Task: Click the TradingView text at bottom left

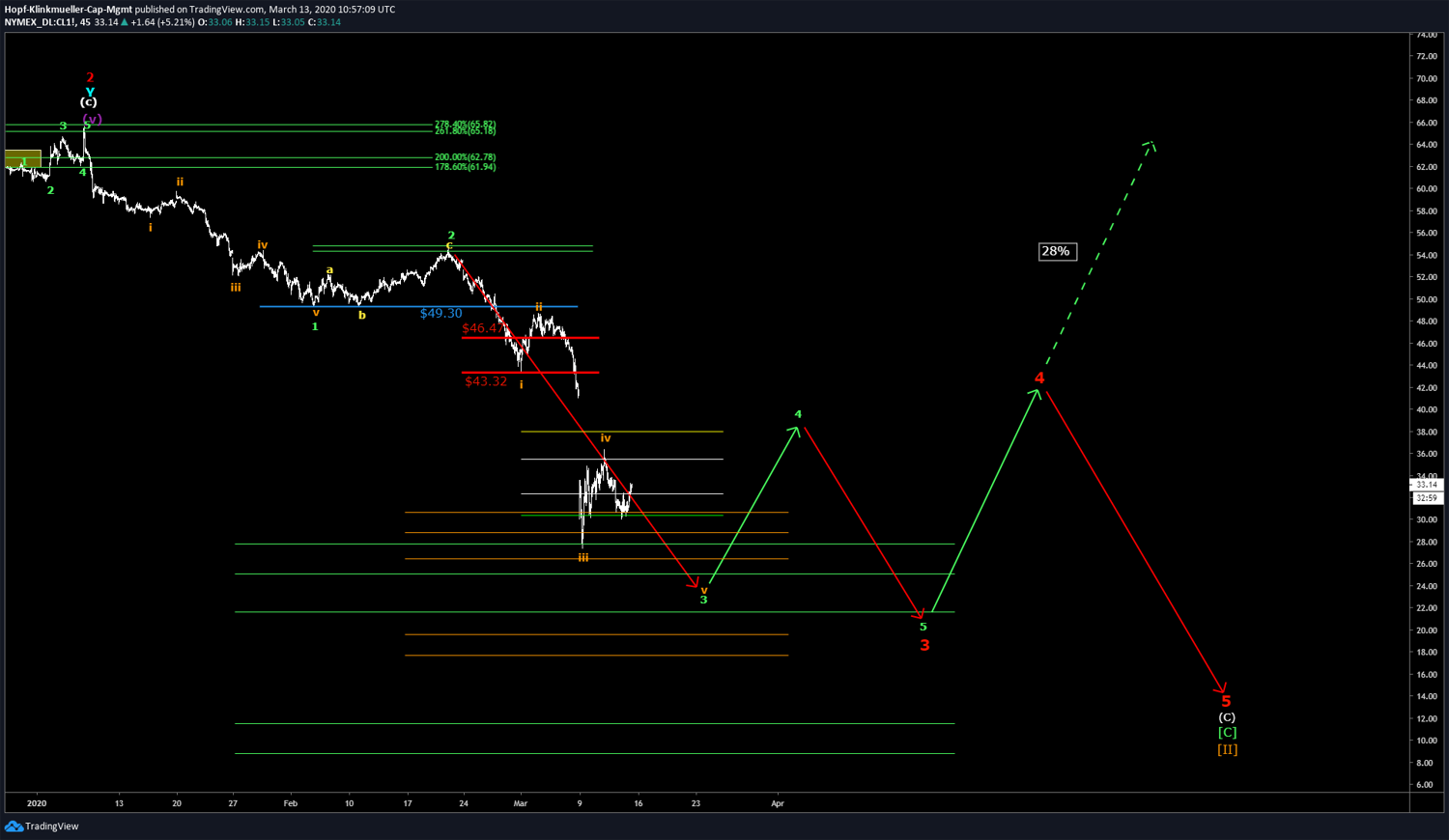Action: tap(52, 826)
